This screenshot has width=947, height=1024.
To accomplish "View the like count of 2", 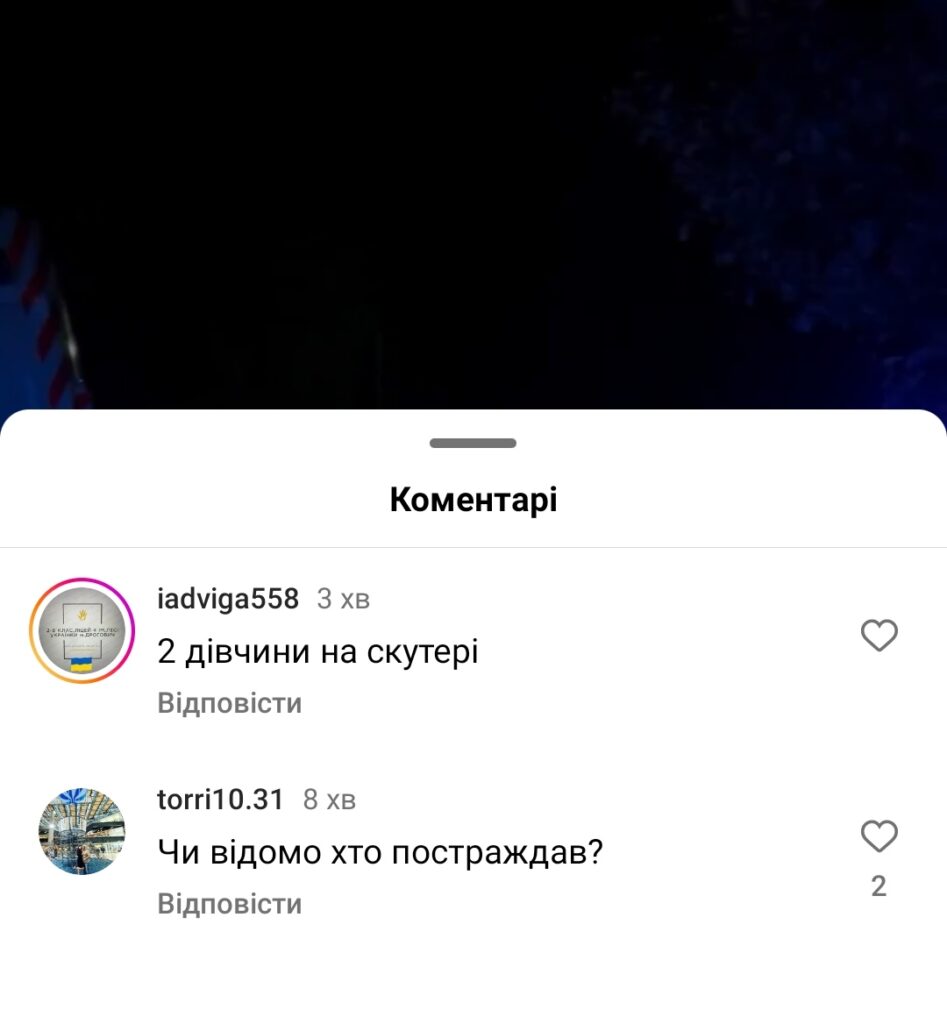I will coord(879,886).
